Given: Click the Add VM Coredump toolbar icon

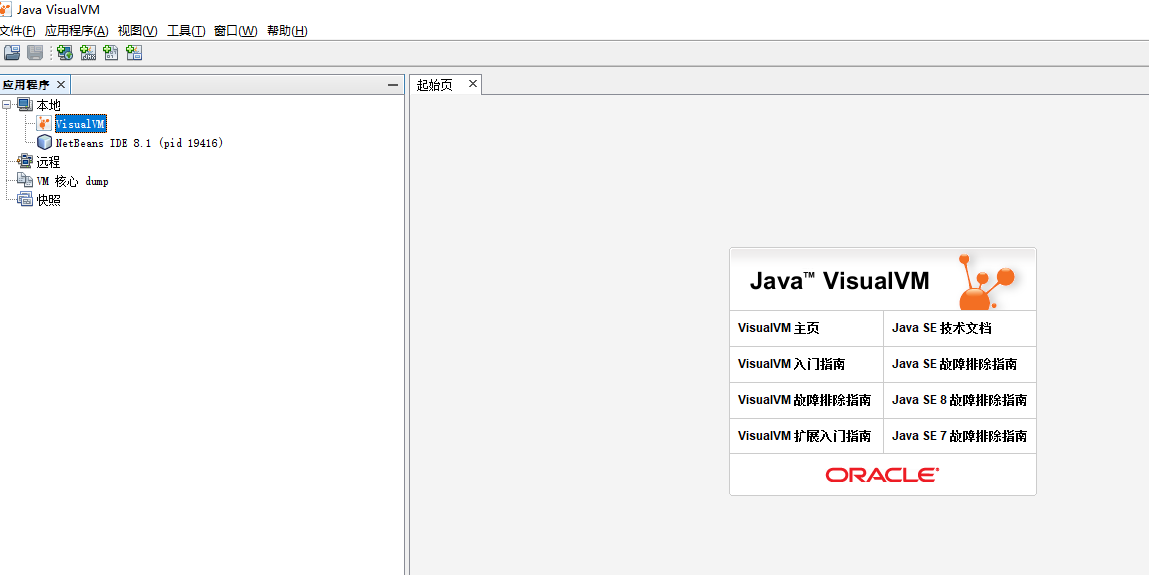Looking at the screenshot, I should click(x=111, y=53).
